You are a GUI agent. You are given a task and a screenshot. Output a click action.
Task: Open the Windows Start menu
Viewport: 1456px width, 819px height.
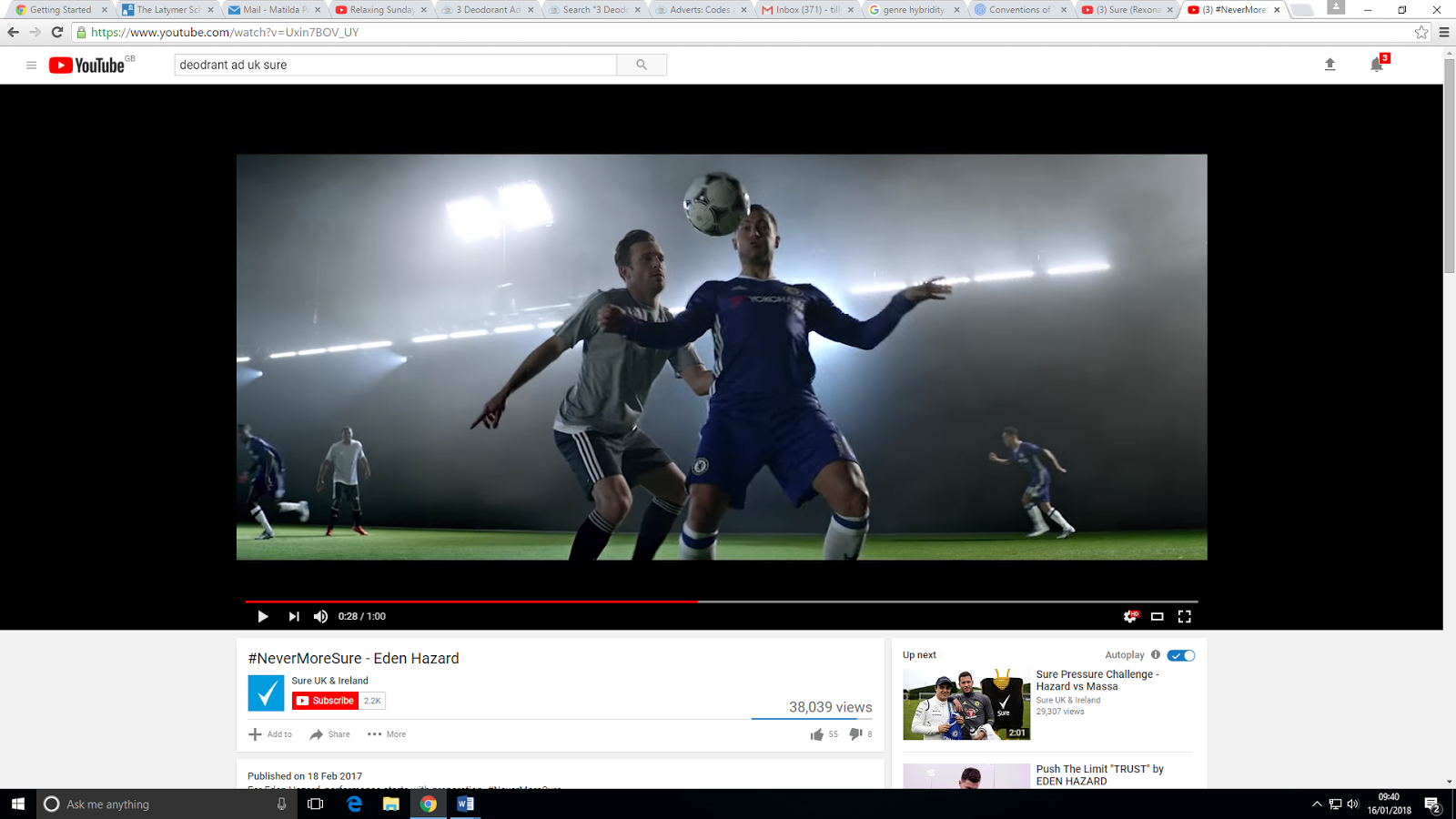[x=18, y=804]
